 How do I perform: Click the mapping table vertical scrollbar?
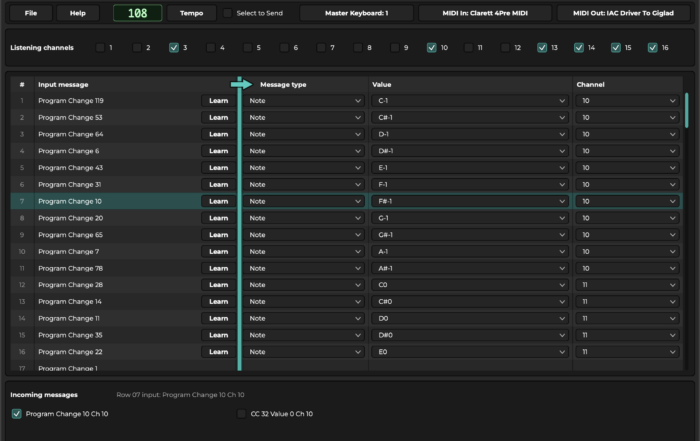686,110
